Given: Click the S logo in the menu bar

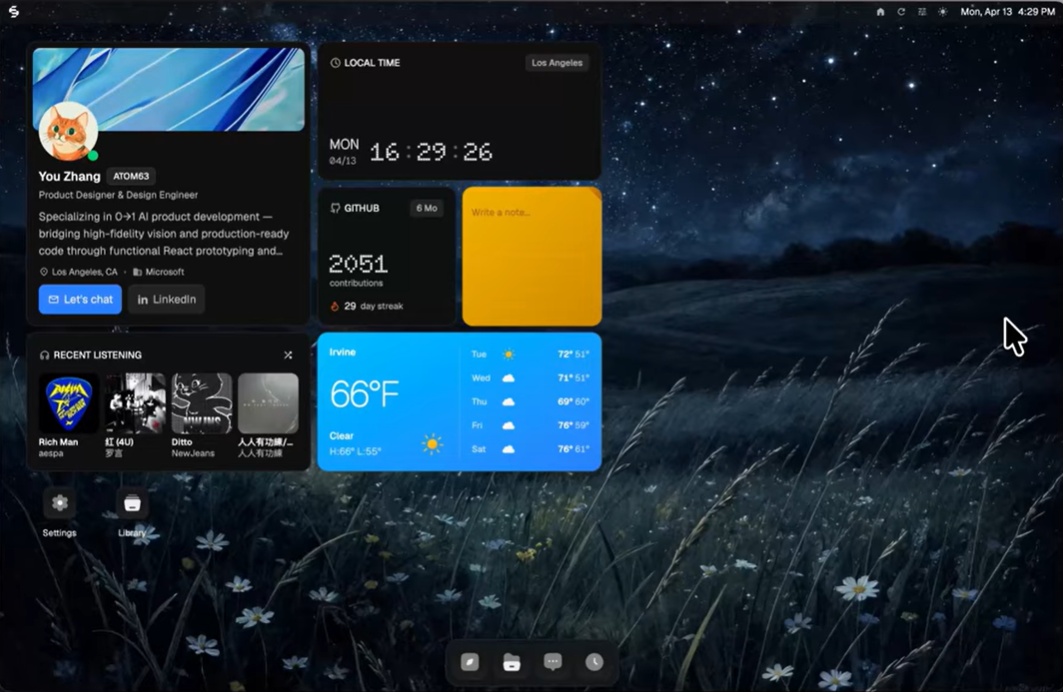Looking at the screenshot, I should pyautogui.click(x=14, y=11).
